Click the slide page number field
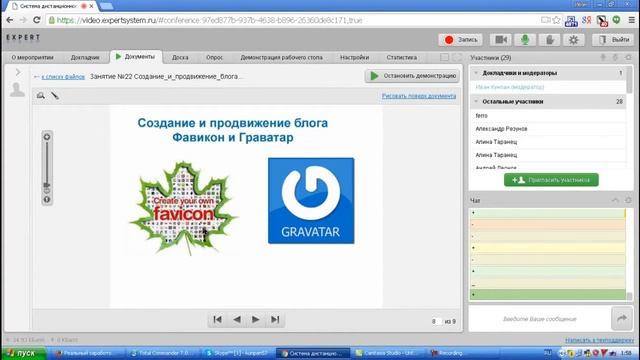Screen dimensions: 640x360 coord(436,321)
